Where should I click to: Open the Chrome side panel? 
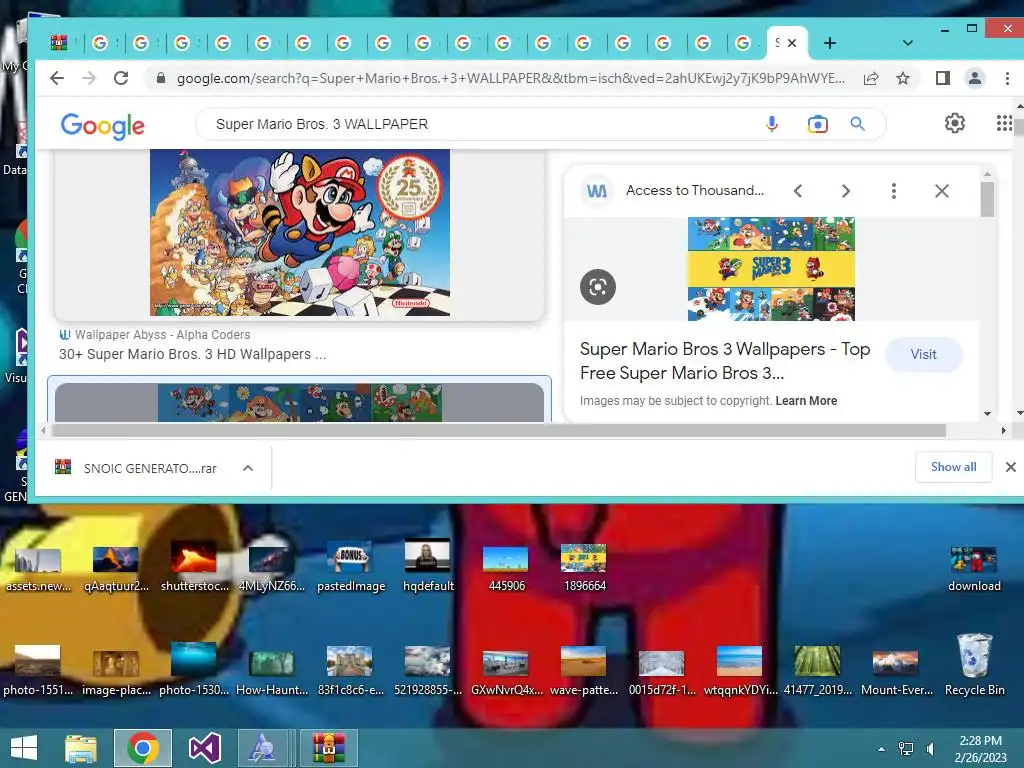coord(942,78)
